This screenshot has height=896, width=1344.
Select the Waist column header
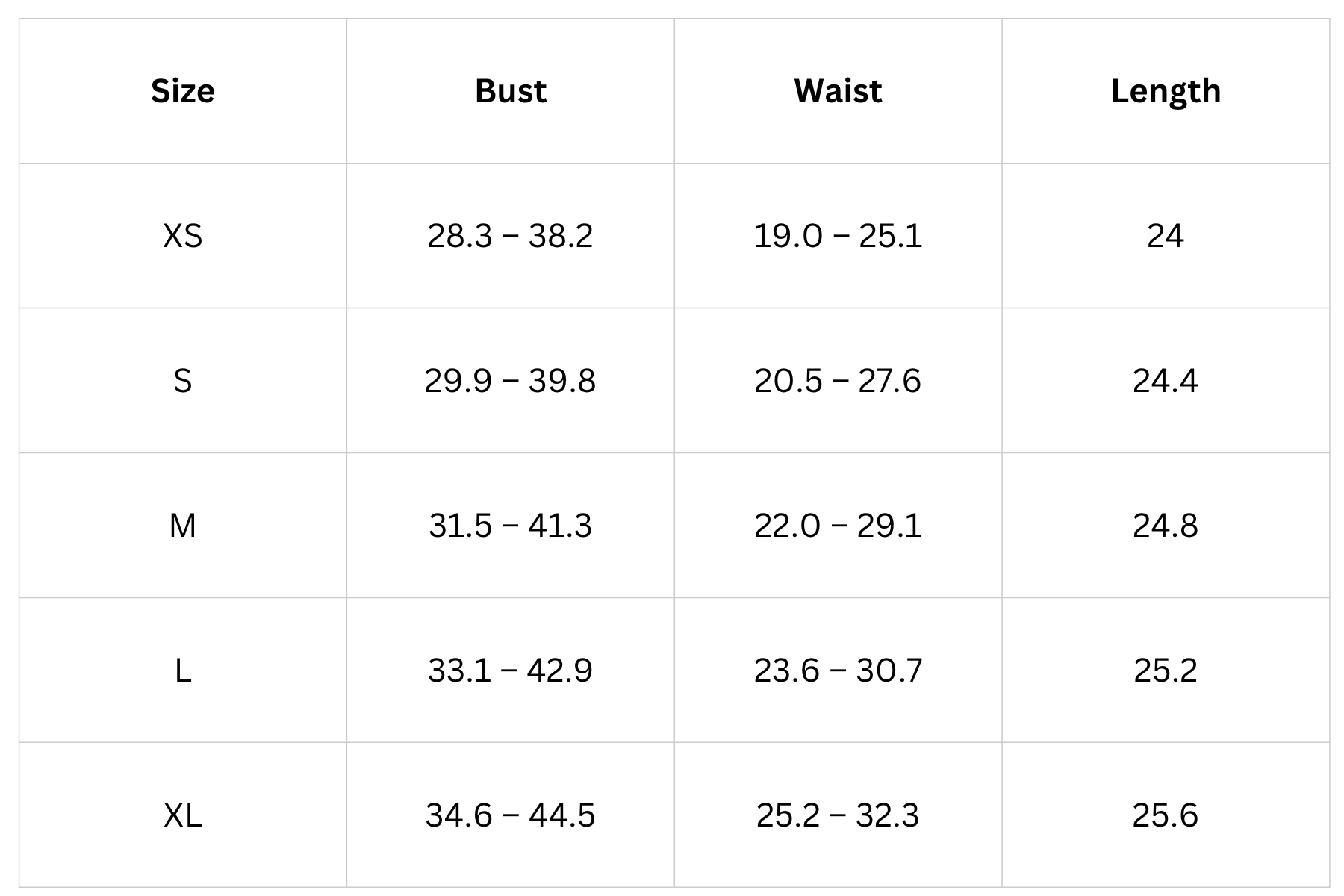[x=838, y=91]
